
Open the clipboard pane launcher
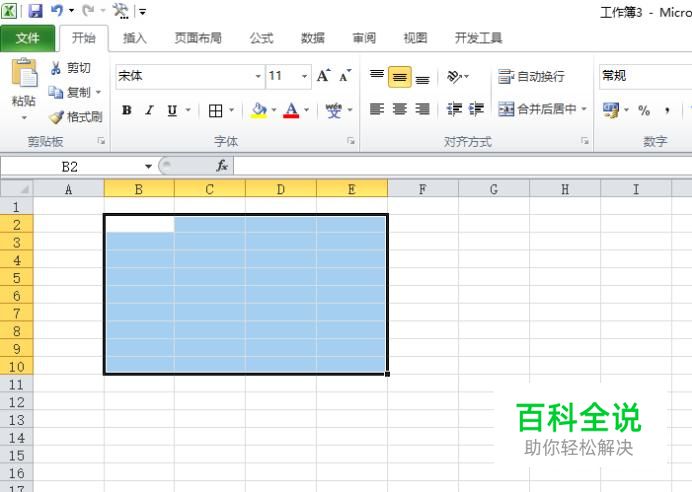click(101, 141)
